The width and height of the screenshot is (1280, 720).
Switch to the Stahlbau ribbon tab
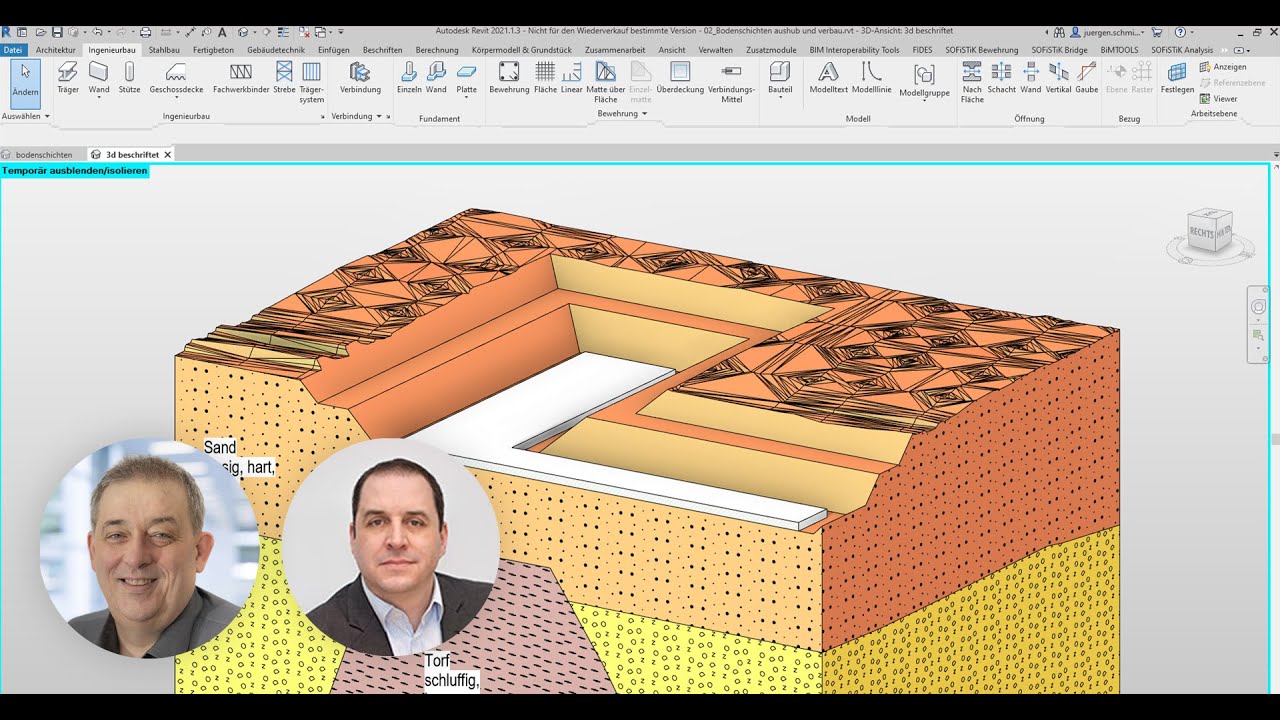[x=164, y=50]
